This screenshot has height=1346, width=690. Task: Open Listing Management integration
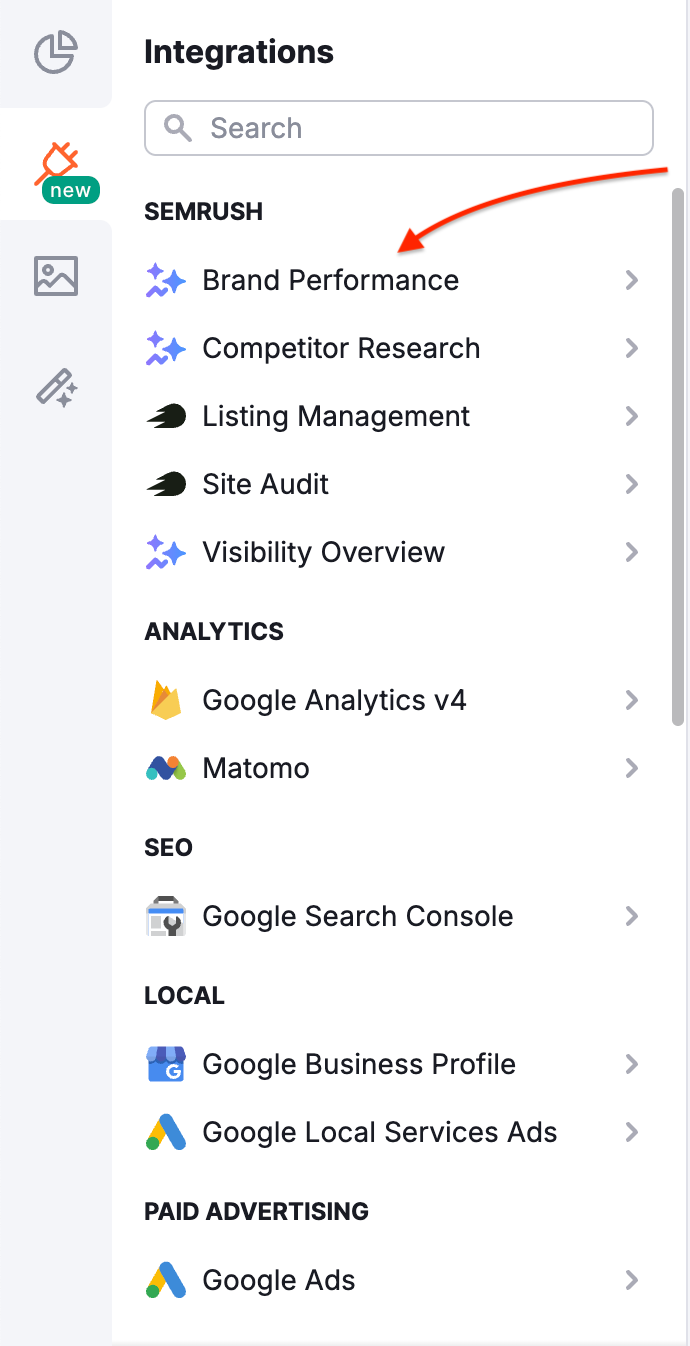[335, 416]
